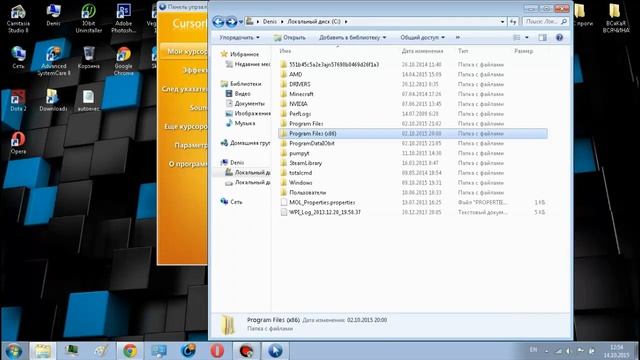Click the EN language indicator
This screenshot has width=640, height=360.
pos(533,350)
